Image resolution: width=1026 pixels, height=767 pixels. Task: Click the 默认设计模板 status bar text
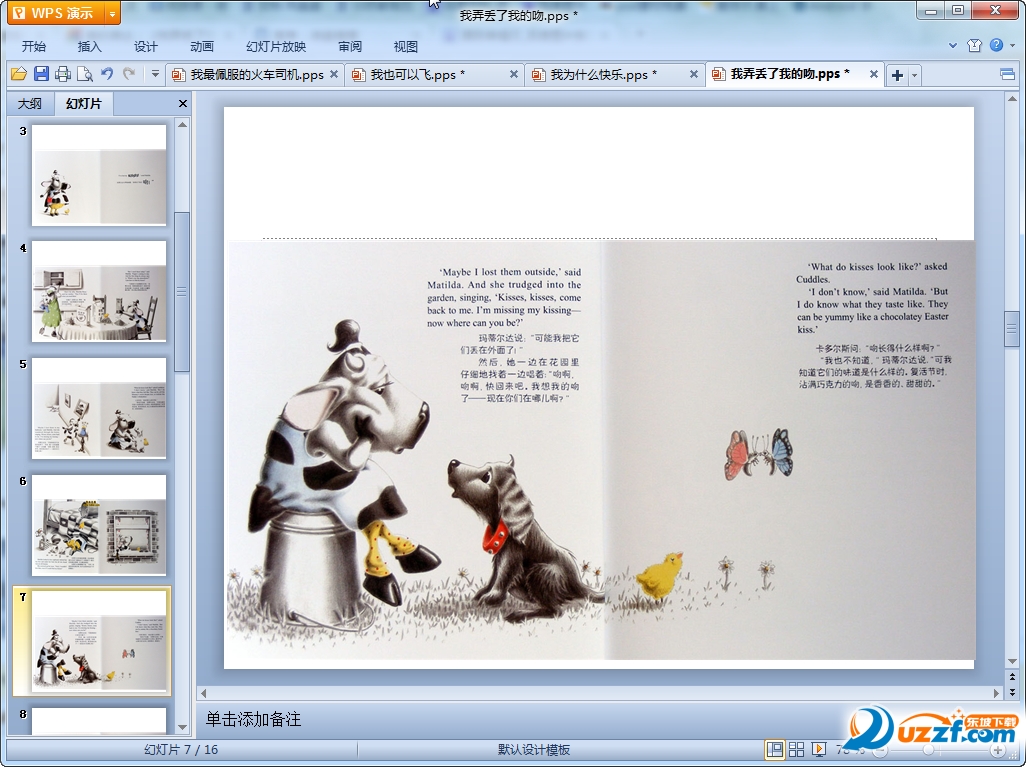[534, 750]
